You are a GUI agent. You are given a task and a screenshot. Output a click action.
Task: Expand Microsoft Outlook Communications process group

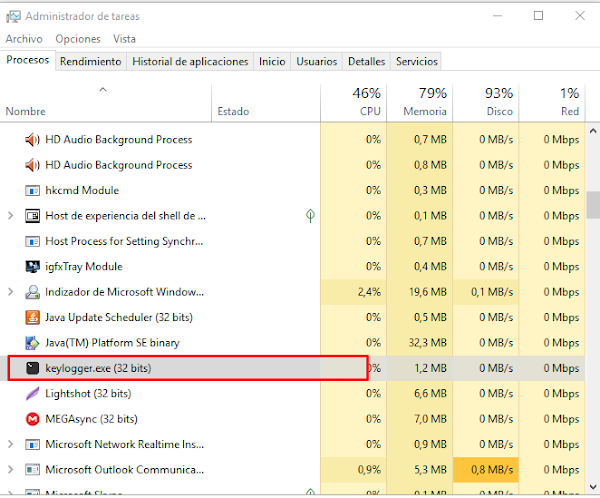coord(10,469)
